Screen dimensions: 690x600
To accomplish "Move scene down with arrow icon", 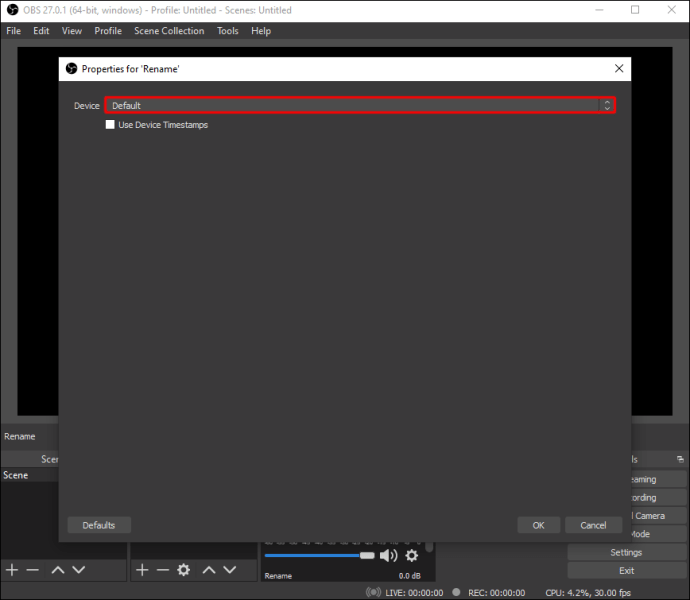I will tap(79, 570).
